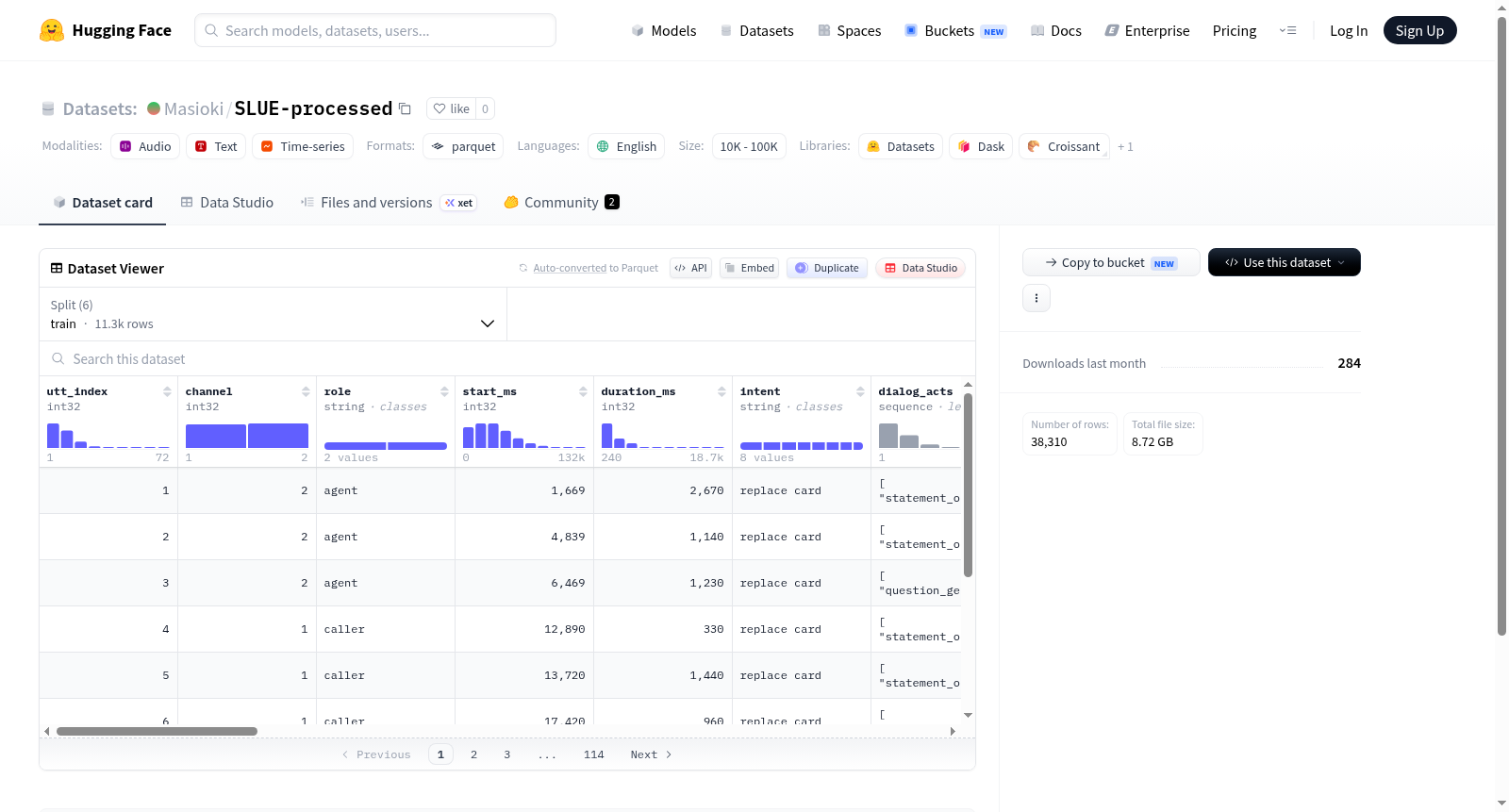Switch to the Data Studio tab

click(227, 202)
